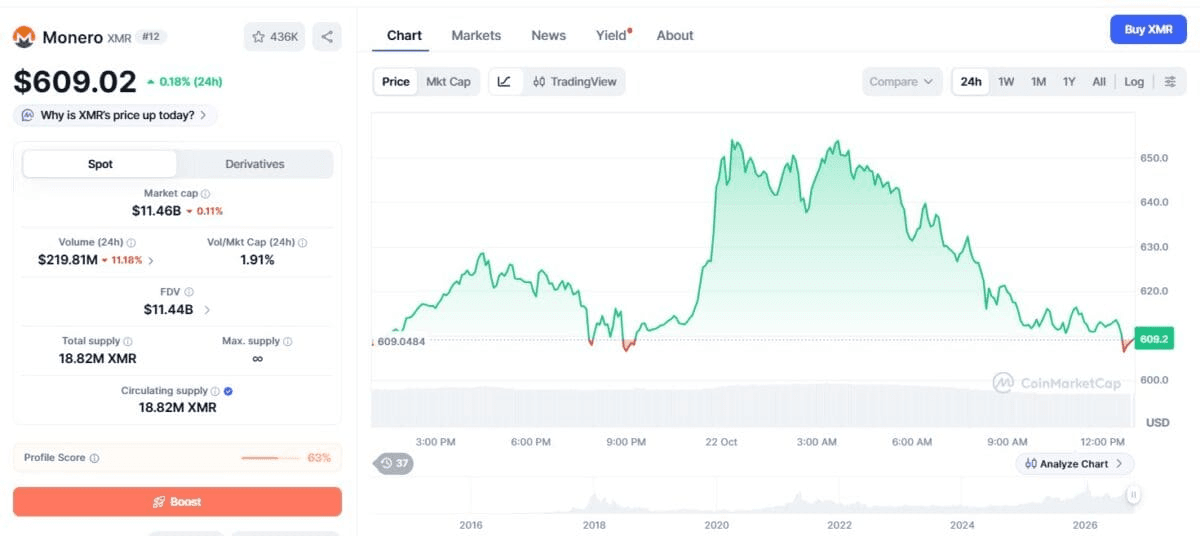
Task: Click Profile Score info icon
Action: 95,458
